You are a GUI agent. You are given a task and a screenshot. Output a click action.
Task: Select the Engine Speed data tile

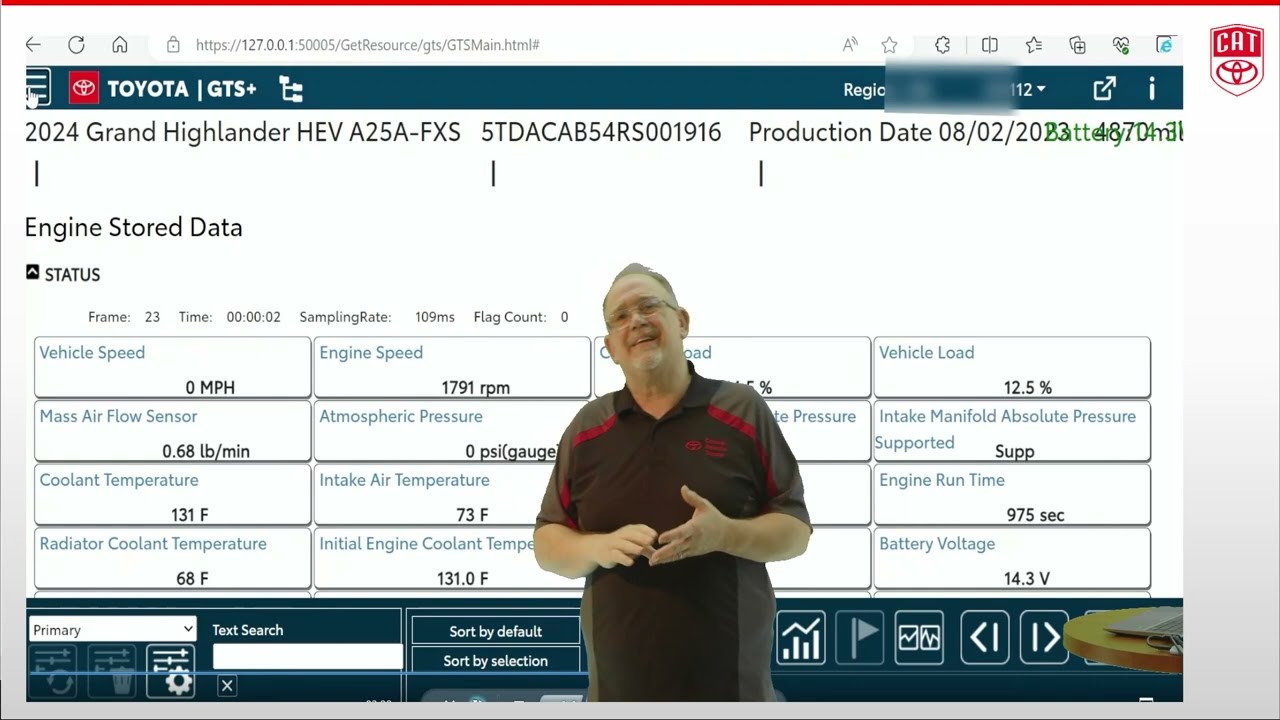click(452, 368)
